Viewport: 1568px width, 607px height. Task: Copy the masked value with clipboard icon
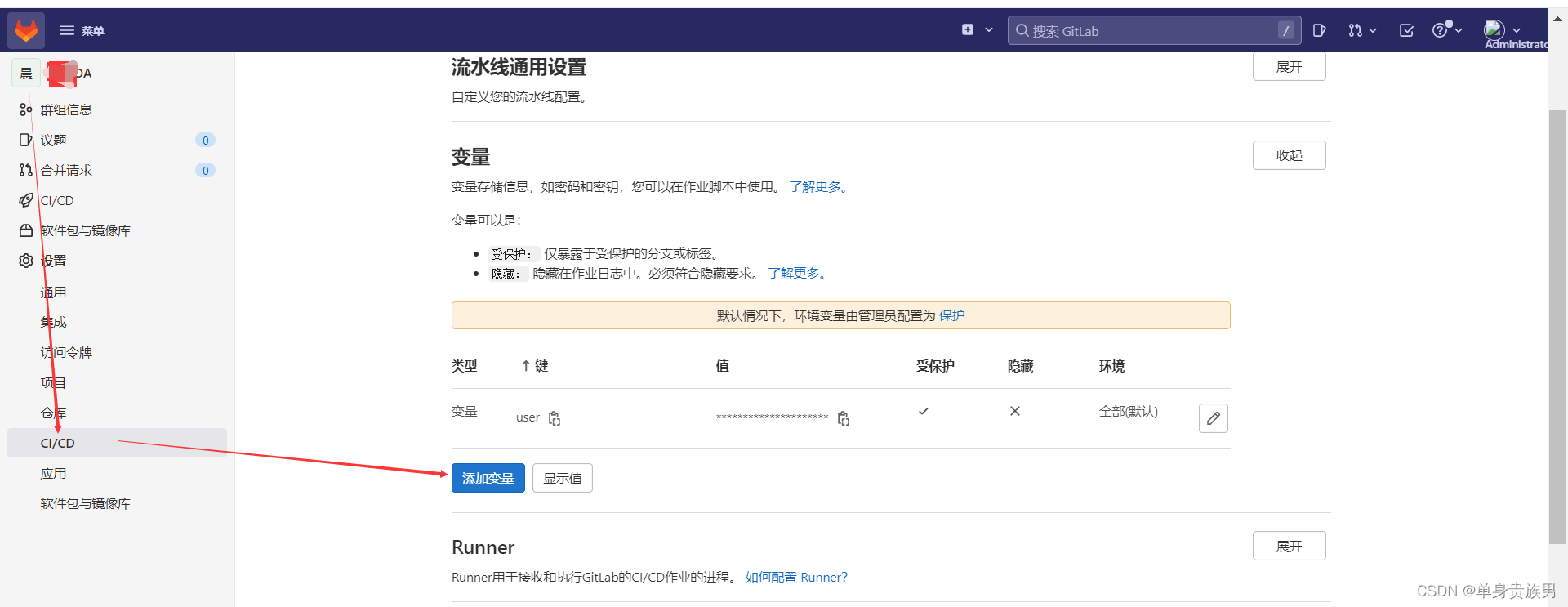[x=844, y=418]
